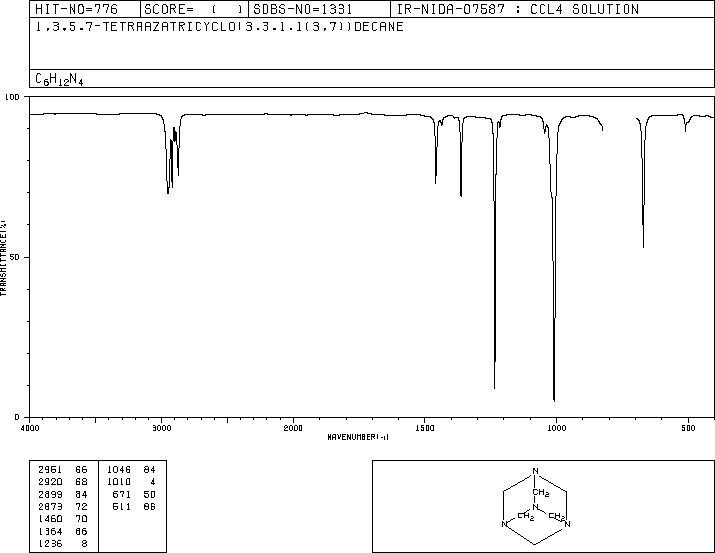The height and width of the screenshot is (553, 715).
Task: Click the TRANSMITTANCE y-axis label
Action: (4, 258)
